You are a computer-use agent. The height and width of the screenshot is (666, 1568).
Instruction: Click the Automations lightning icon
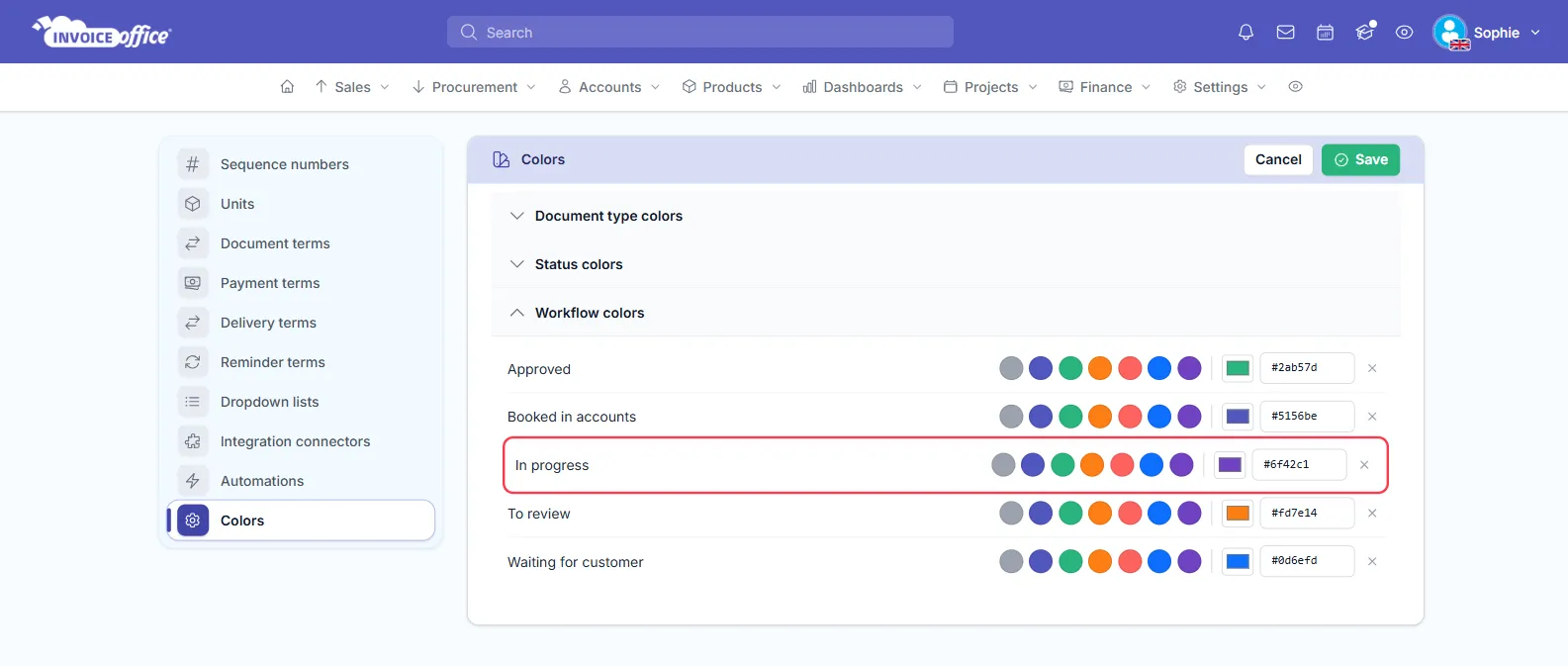click(x=193, y=481)
